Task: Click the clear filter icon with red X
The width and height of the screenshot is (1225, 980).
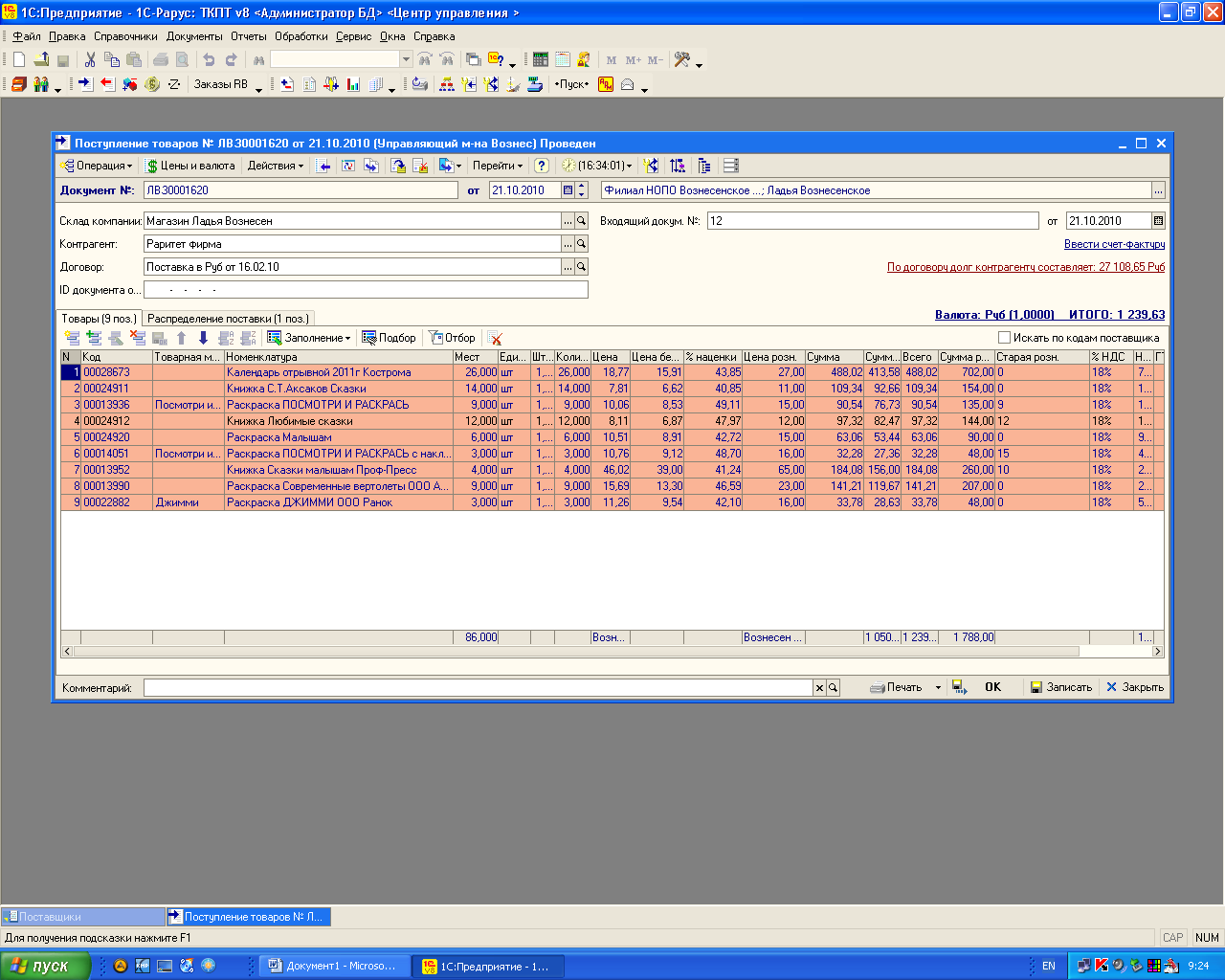Action: coord(495,338)
